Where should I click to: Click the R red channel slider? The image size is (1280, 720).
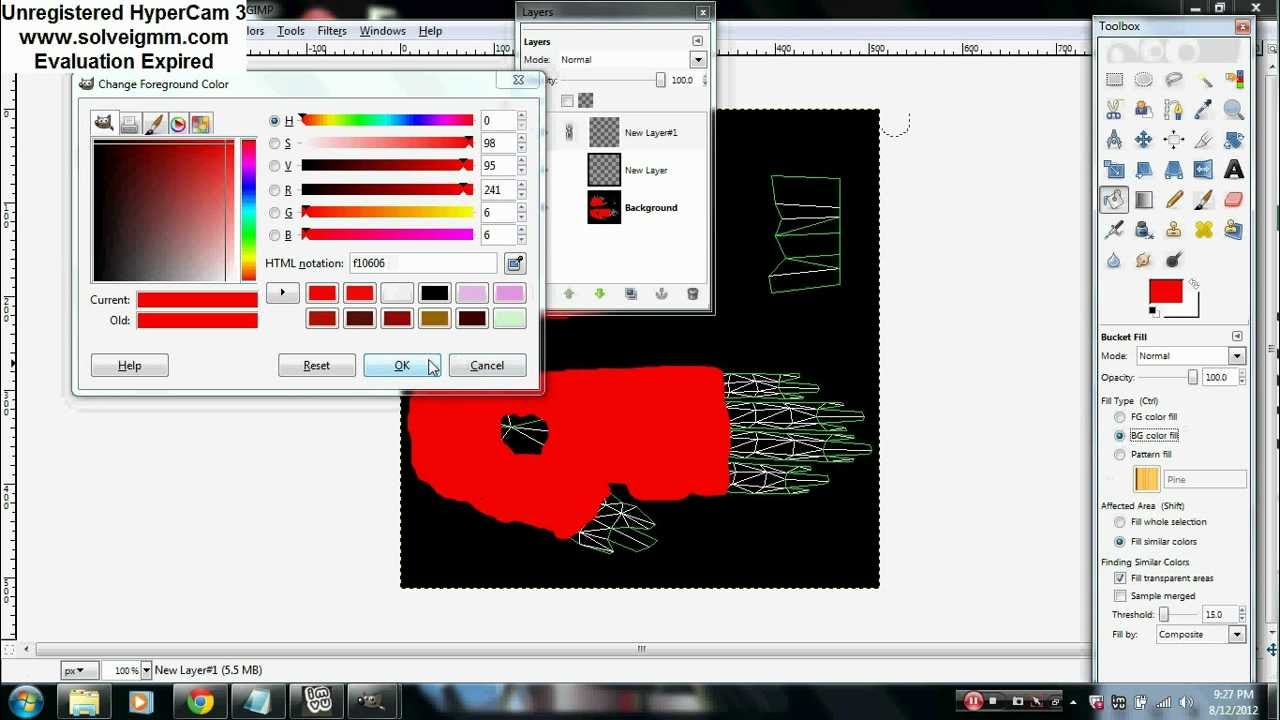tap(387, 190)
